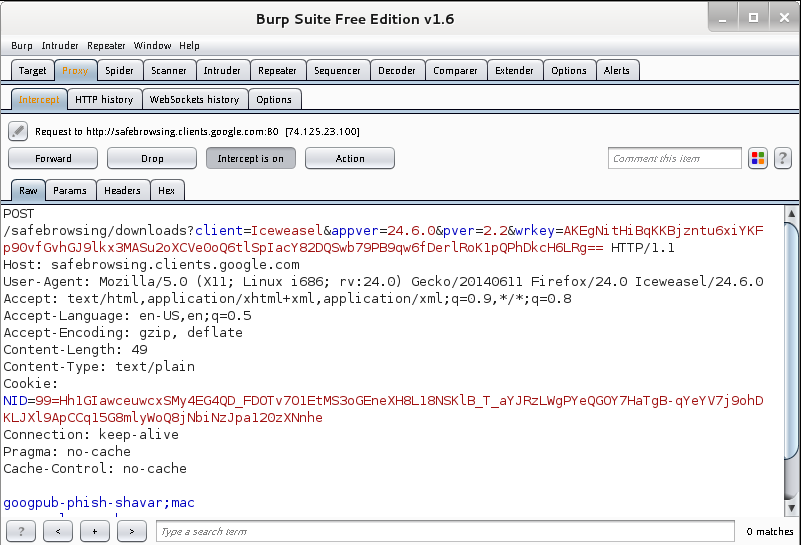The height and width of the screenshot is (545, 801).
Task: Switch to the Spider tab
Action: [119, 70]
